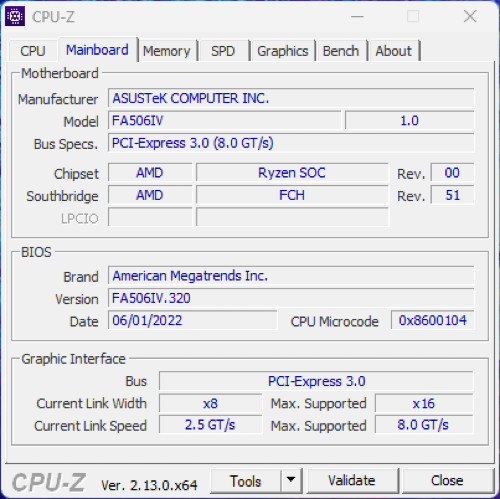The image size is (500, 499).
Task: Click the Current Link Speed 2.5 GT/s
Action: tap(210, 425)
